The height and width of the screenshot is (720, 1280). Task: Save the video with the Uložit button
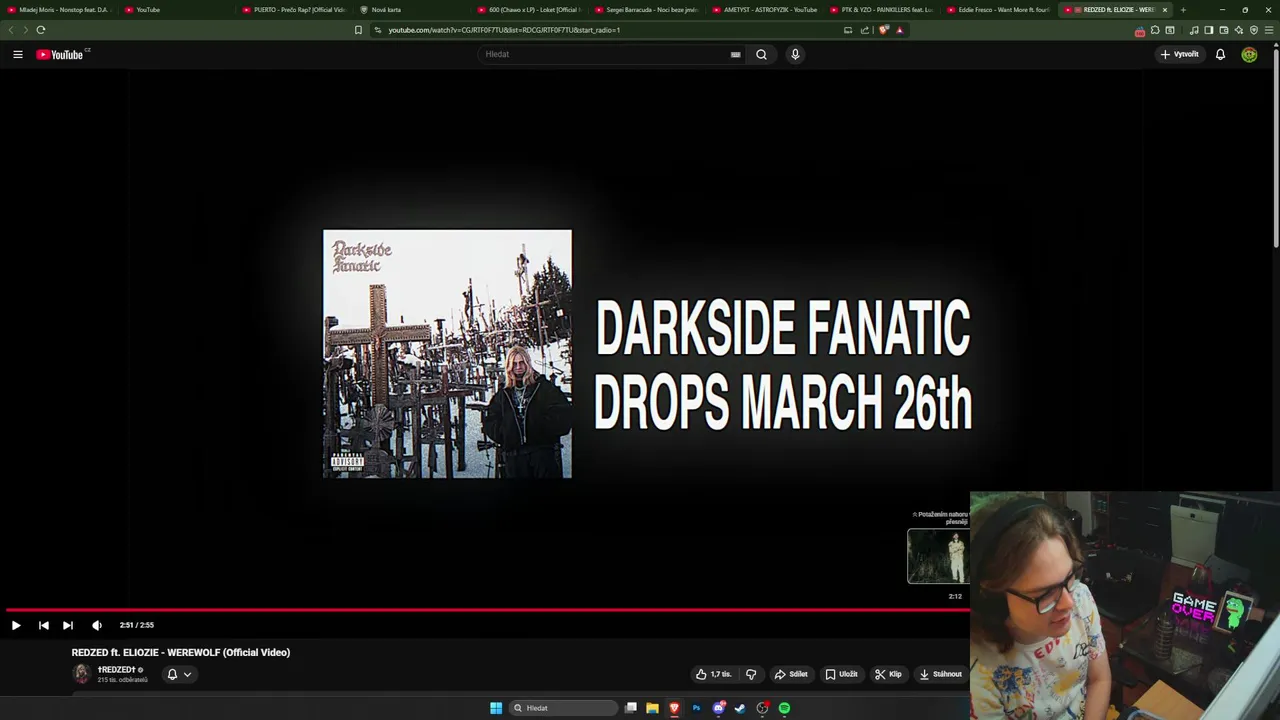841,674
